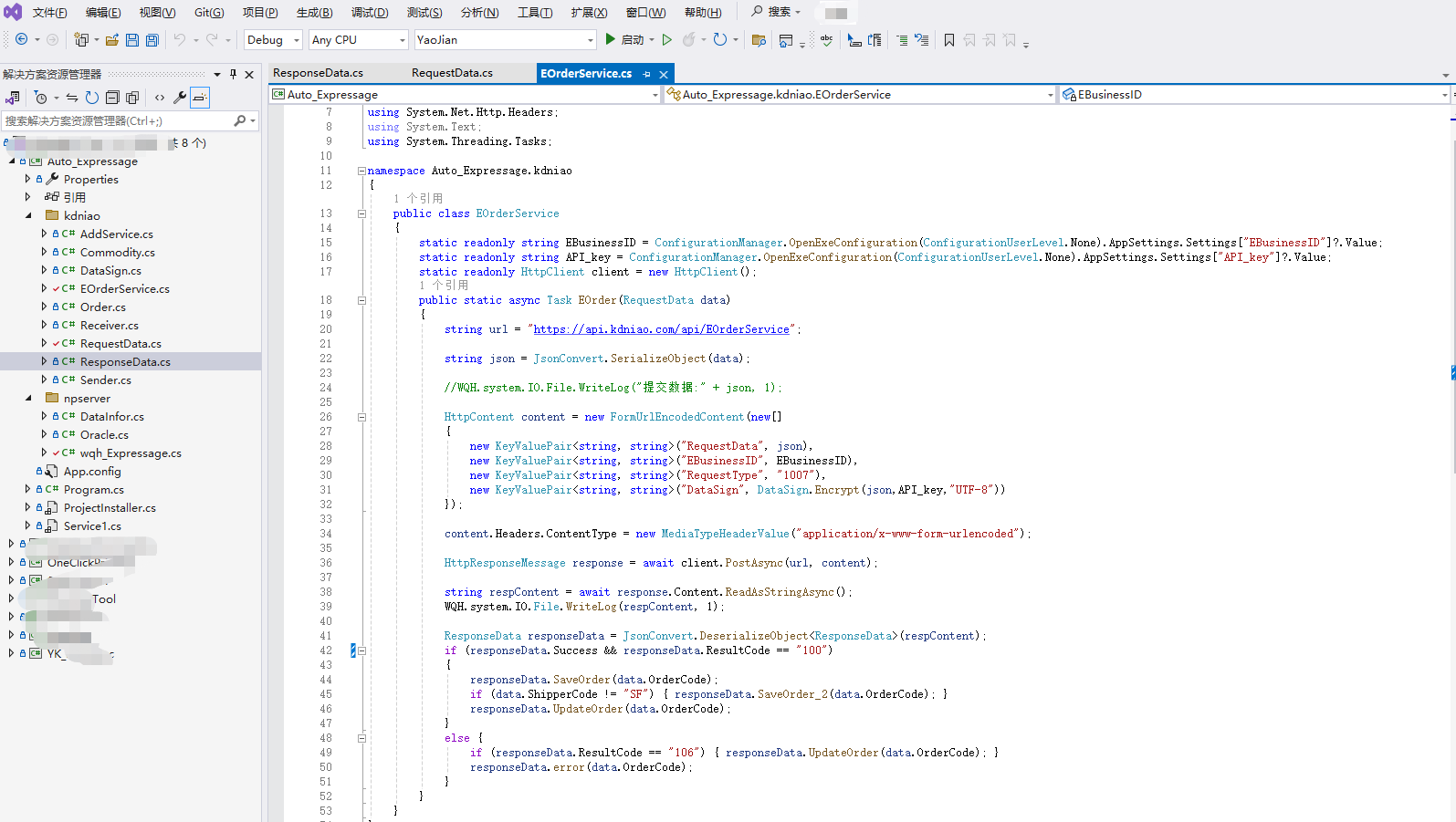The width and height of the screenshot is (1456, 822).
Task: Select EOrderService.cs in Solution Explorer
Action: click(x=124, y=289)
